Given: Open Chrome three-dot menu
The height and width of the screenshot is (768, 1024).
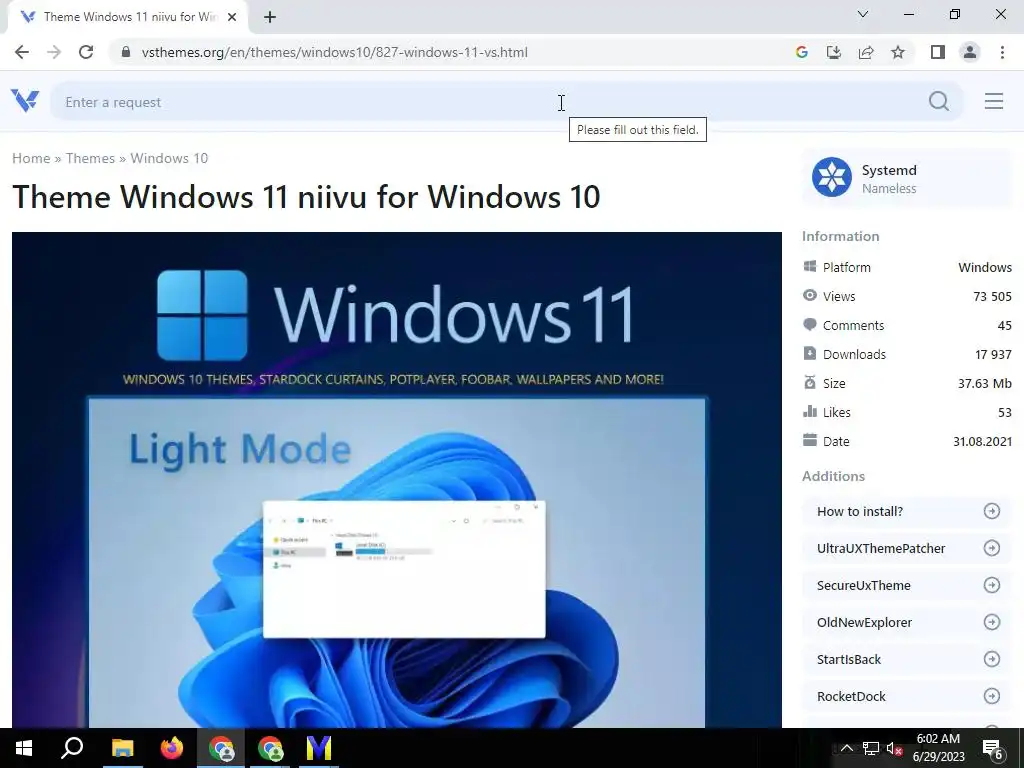Looking at the screenshot, I should 1002,52.
